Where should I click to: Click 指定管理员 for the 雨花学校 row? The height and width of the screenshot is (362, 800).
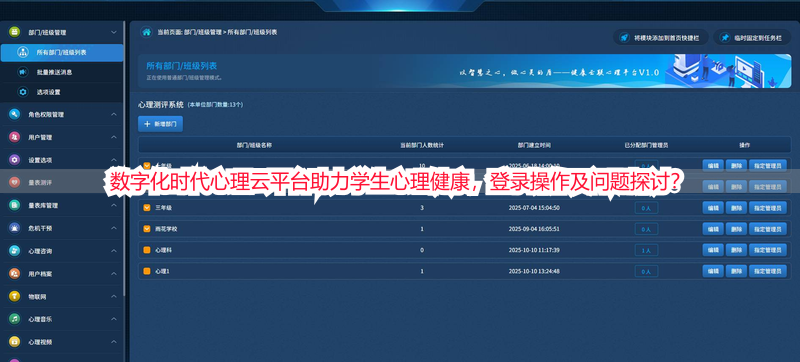click(767, 229)
